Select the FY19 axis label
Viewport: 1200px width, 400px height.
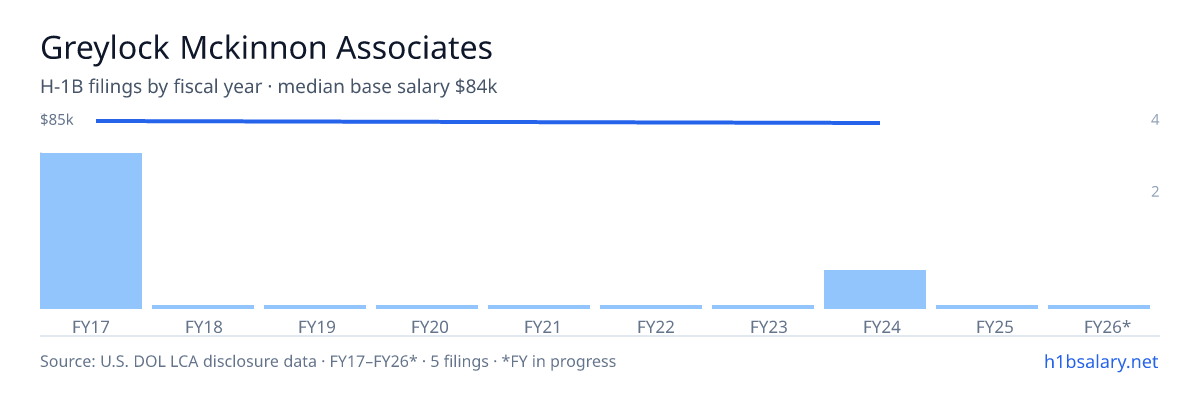click(x=315, y=327)
